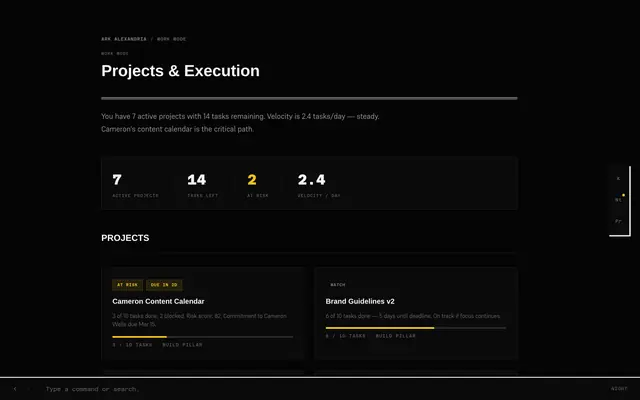
Task: Click BUILD PILLAR label on Cameron card
Action: [182, 345]
